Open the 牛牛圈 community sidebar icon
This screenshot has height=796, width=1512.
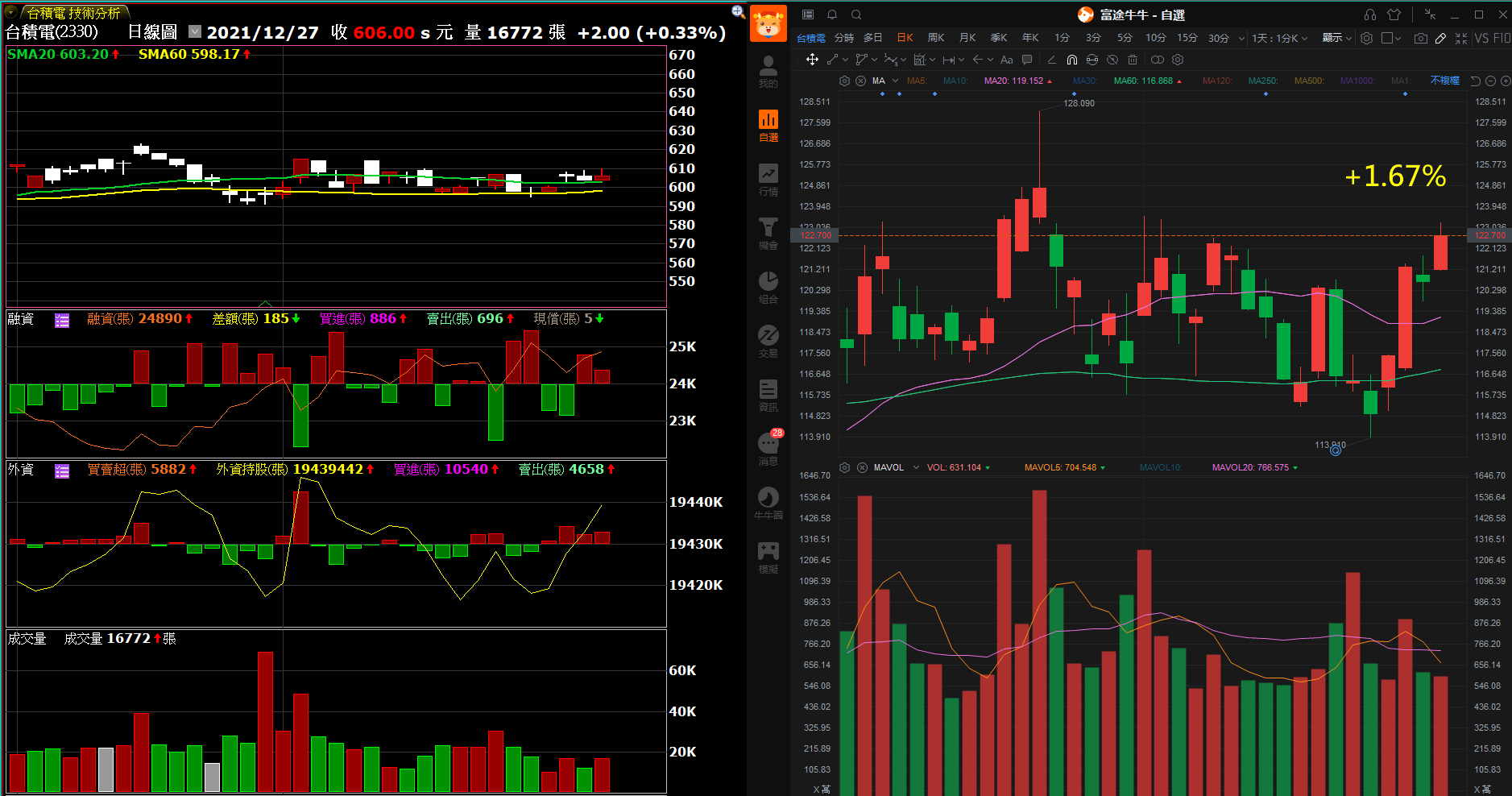tap(768, 503)
